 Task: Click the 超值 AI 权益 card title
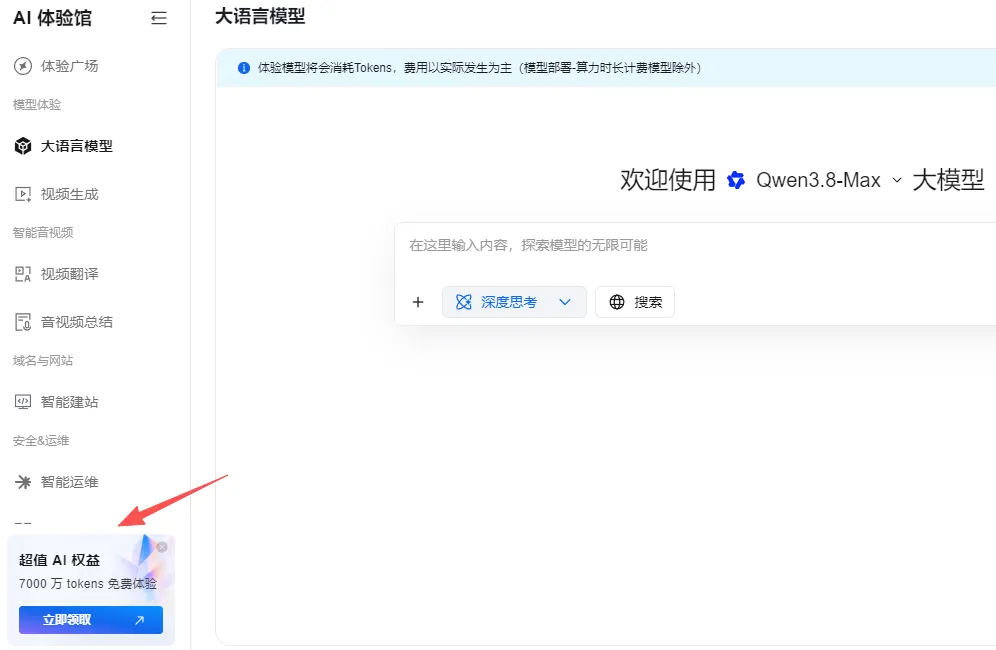coord(59,560)
